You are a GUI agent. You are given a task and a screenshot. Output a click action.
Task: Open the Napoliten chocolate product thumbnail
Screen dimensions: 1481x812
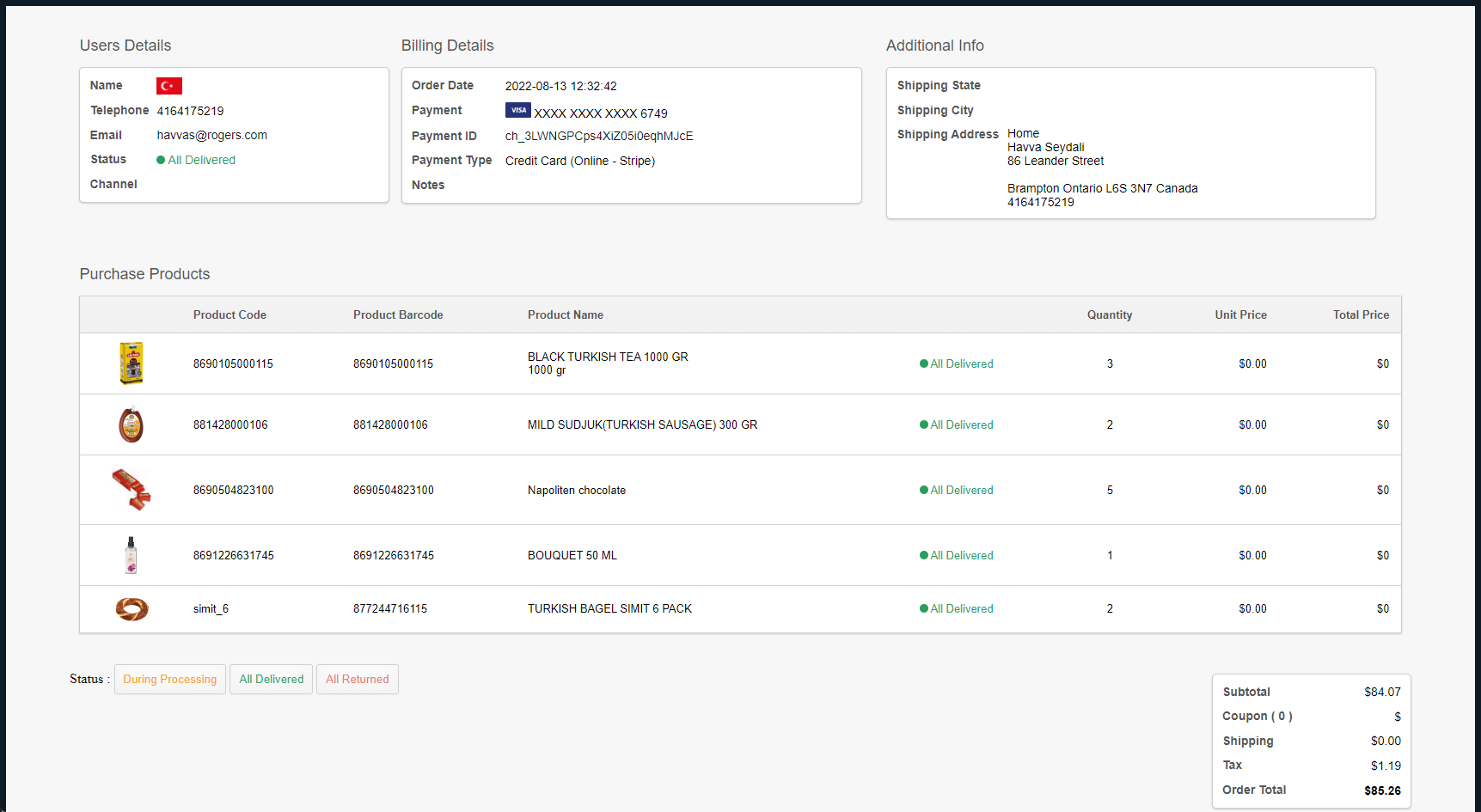(132, 489)
